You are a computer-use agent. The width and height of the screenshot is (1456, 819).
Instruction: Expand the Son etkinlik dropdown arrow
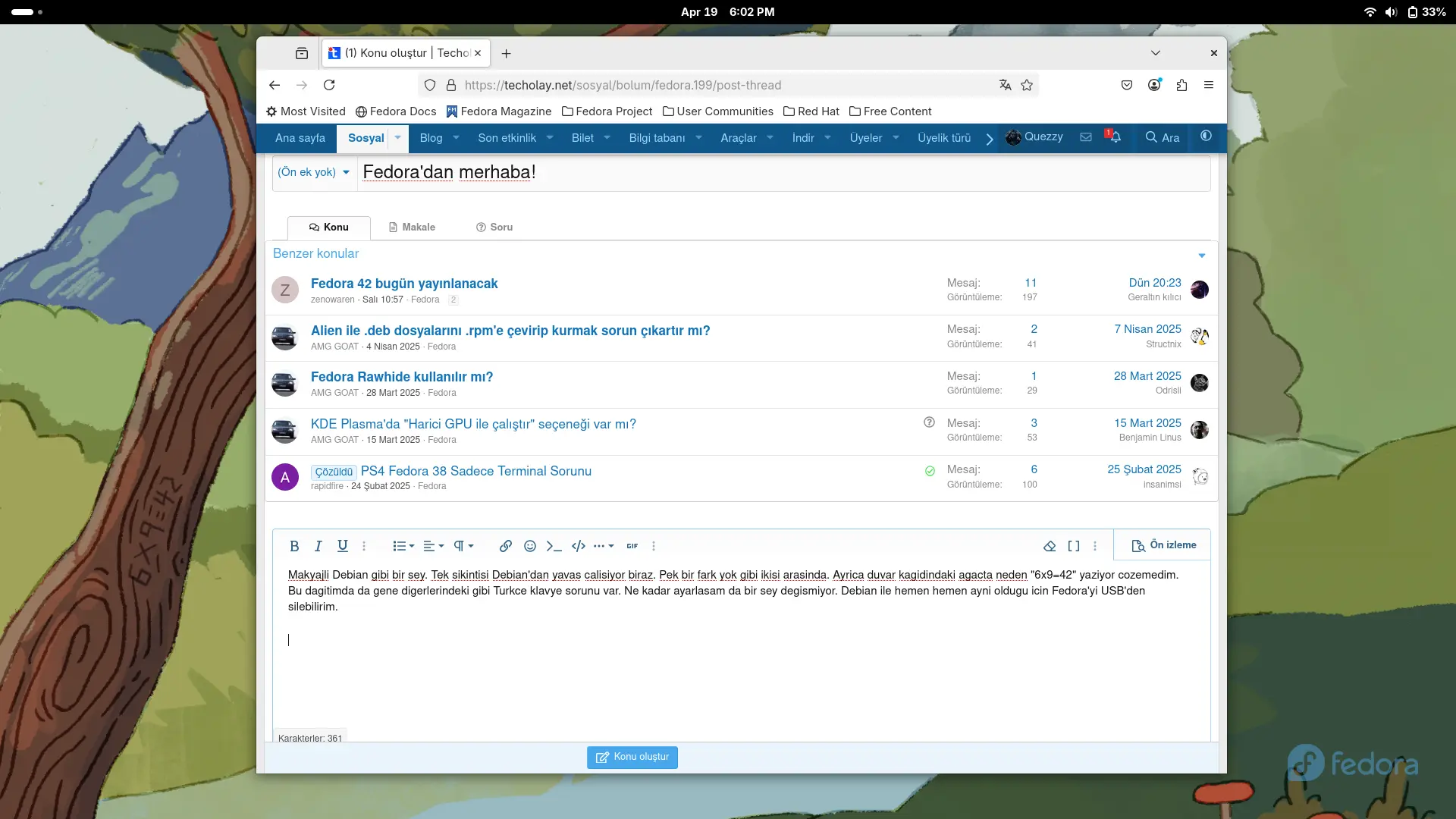tap(550, 138)
